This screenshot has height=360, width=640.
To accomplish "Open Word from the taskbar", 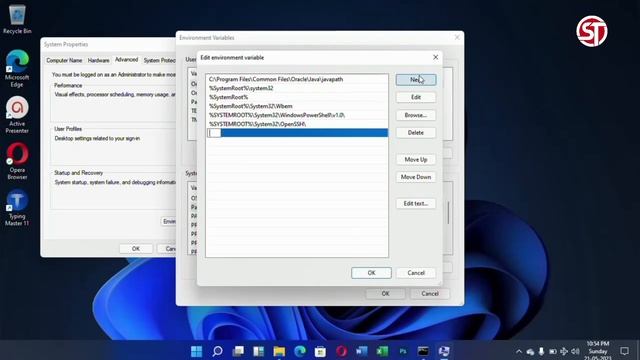I will point(362,351).
